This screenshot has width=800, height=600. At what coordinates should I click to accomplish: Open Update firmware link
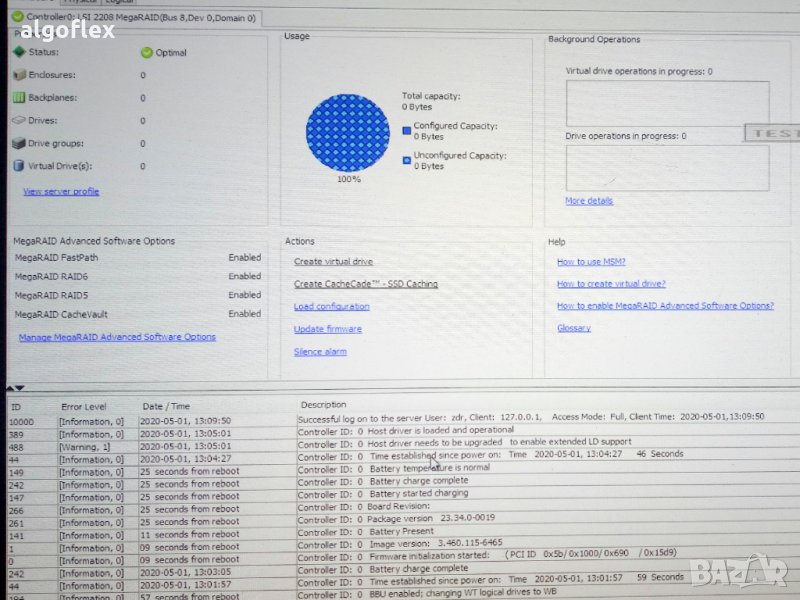tap(327, 329)
